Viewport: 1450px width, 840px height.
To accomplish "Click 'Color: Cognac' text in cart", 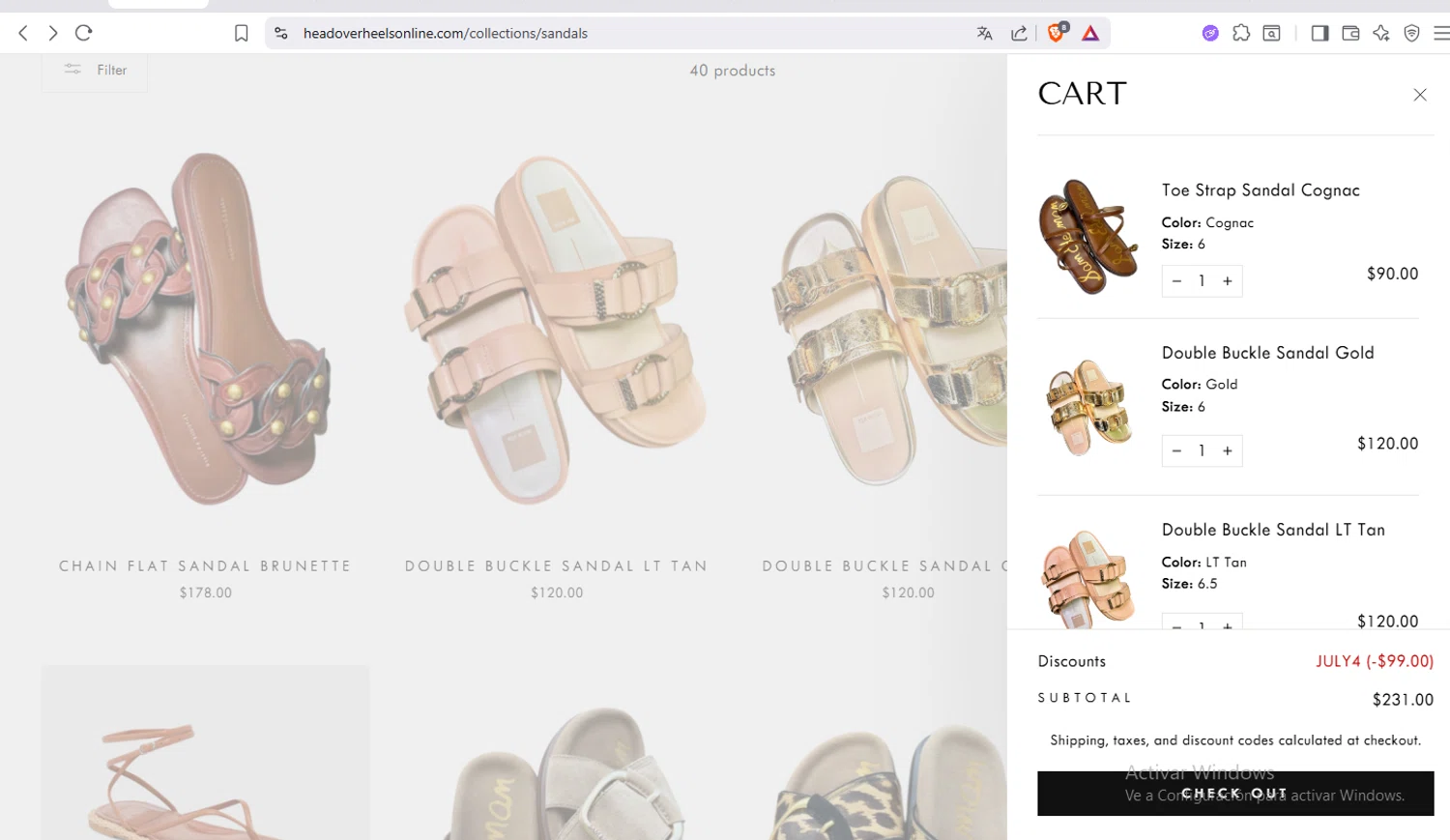I will pyautogui.click(x=1207, y=222).
